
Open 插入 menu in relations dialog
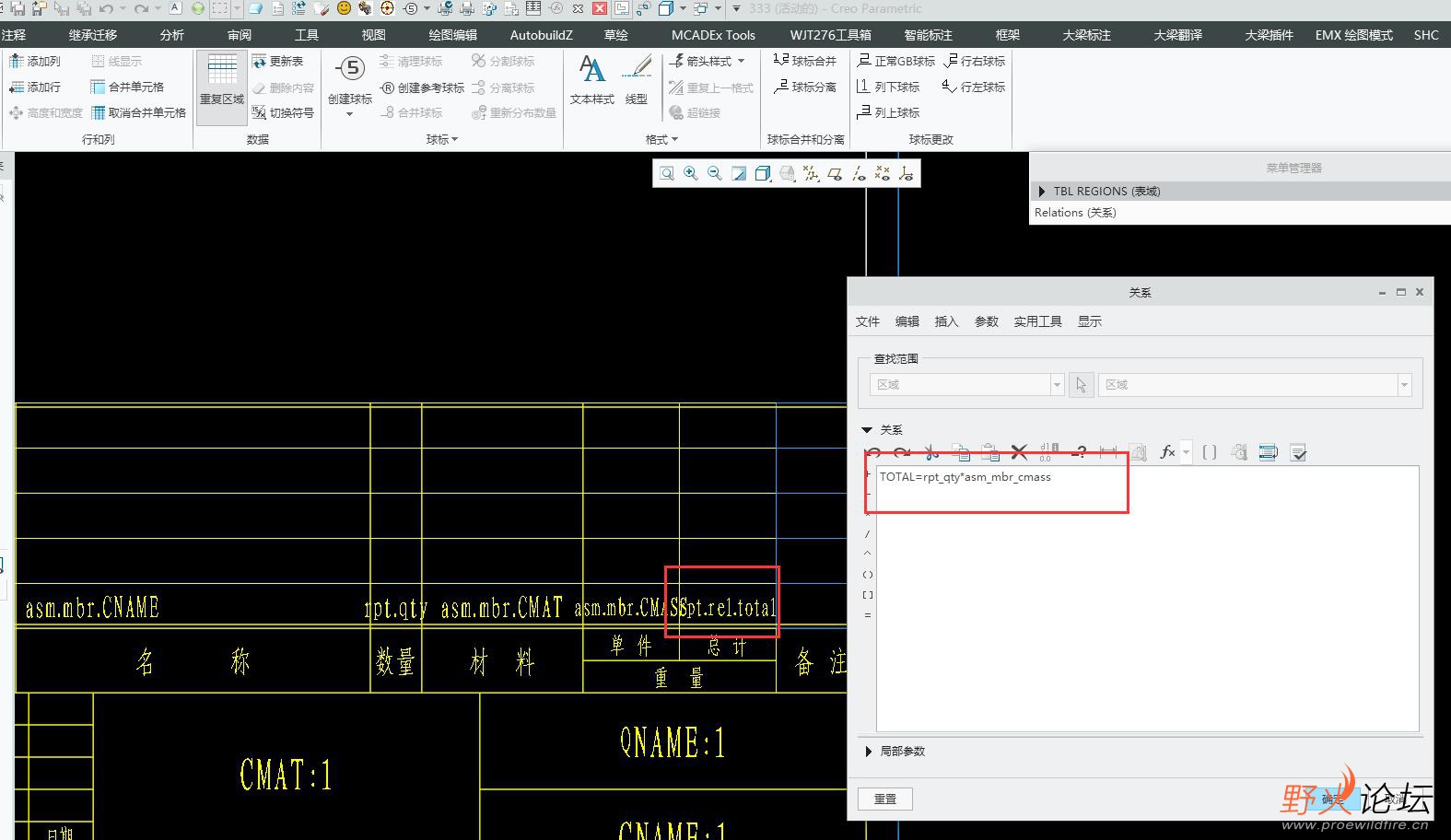(947, 321)
